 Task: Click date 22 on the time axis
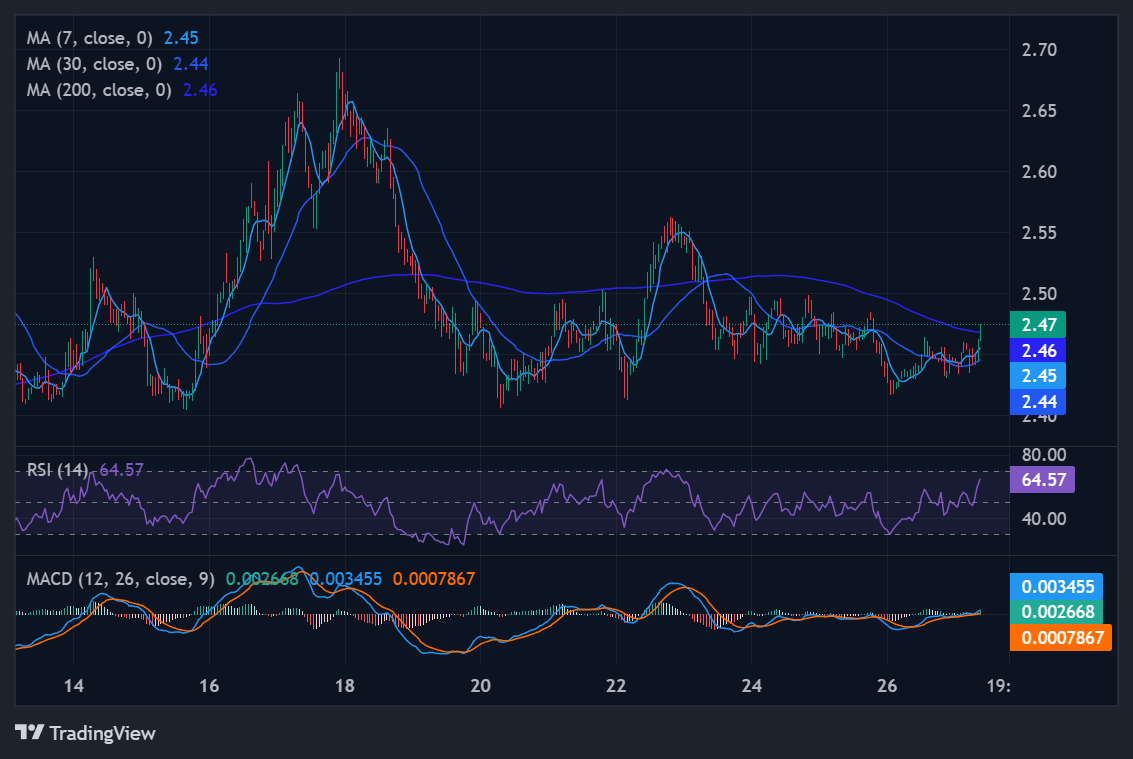[616, 686]
